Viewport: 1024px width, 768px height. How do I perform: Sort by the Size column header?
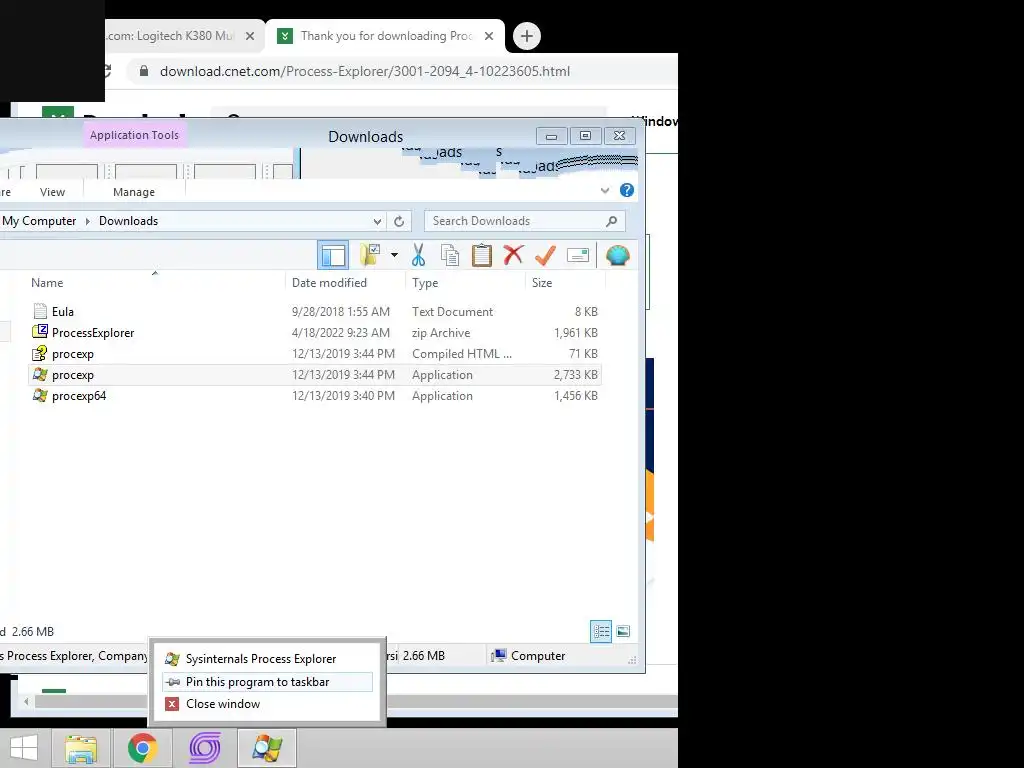[x=542, y=283]
